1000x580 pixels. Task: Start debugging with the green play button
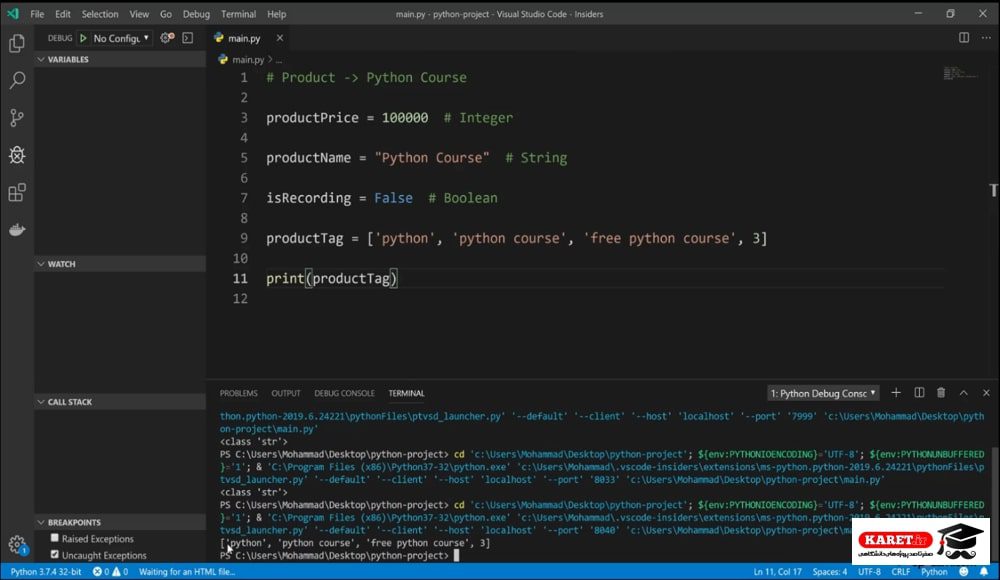click(x=83, y=38)
